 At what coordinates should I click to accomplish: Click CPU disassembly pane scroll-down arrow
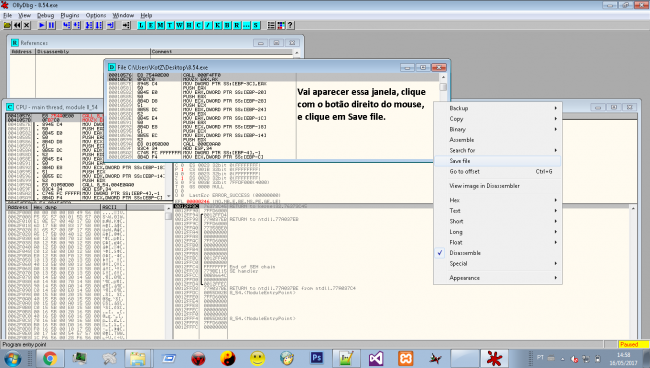(169, 196)
